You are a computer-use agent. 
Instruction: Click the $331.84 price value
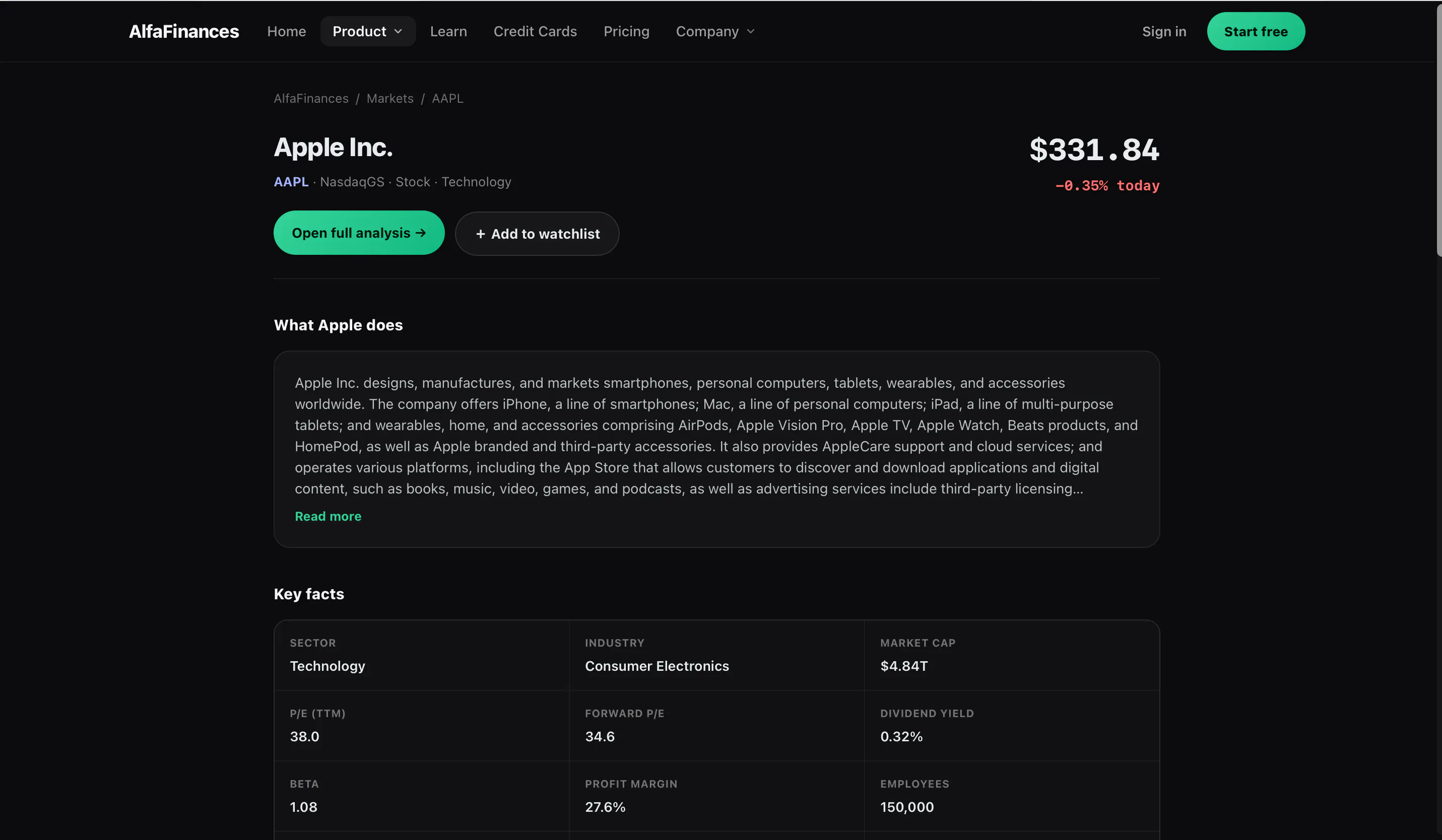click(x=1094, y=150)
